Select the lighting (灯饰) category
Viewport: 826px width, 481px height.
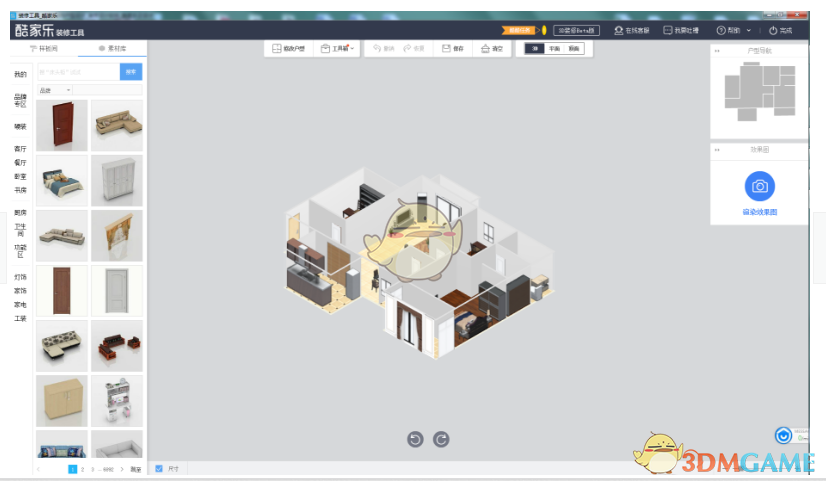(x=20, y=277)
